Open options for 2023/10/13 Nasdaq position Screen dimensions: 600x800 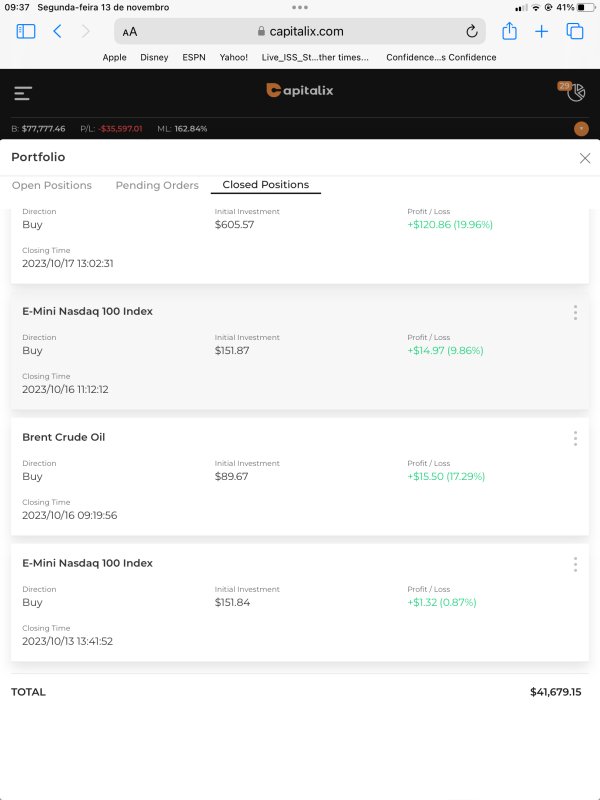coord(575,564)
